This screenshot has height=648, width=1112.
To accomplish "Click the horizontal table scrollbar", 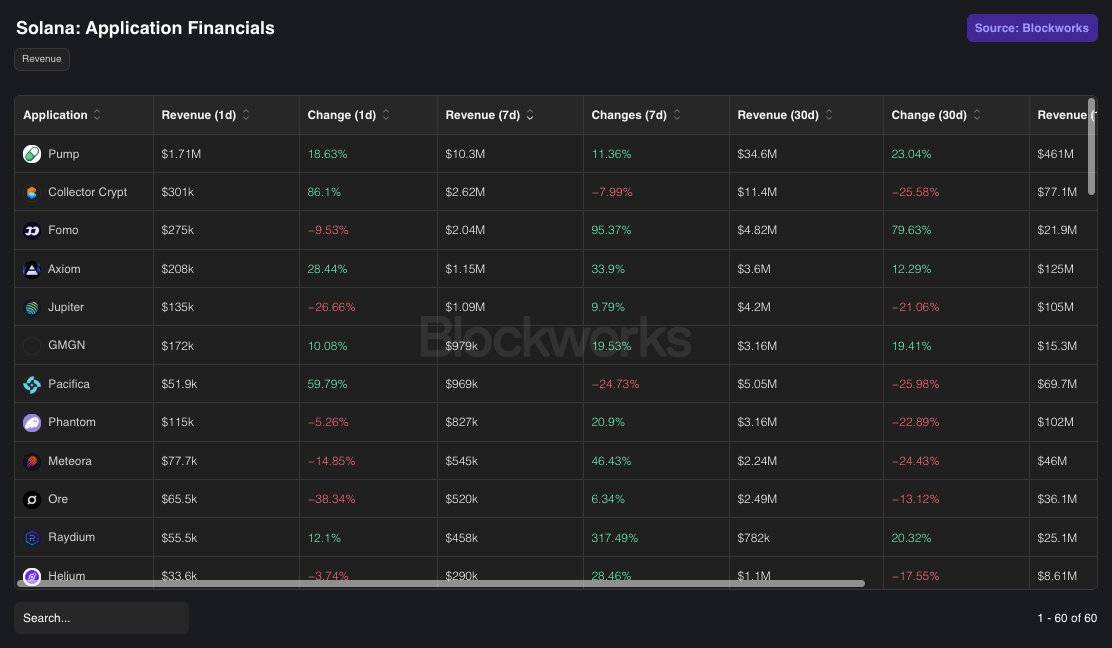I will (x=440, y=583).
